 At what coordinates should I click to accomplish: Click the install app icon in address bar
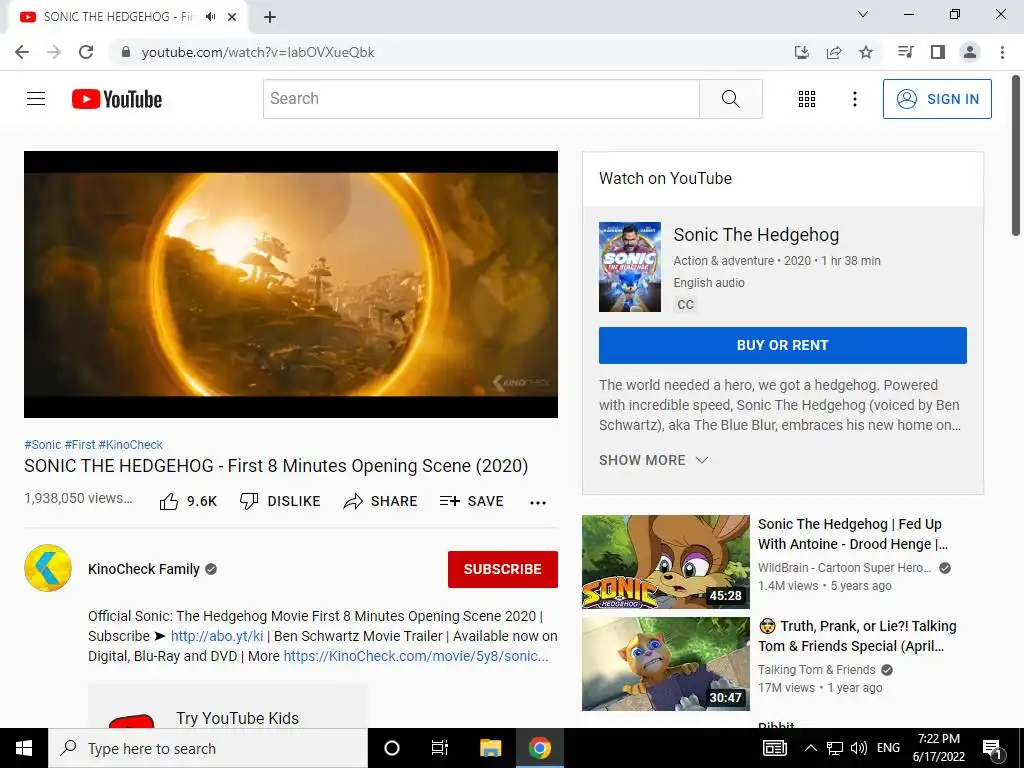pos(801,52)
